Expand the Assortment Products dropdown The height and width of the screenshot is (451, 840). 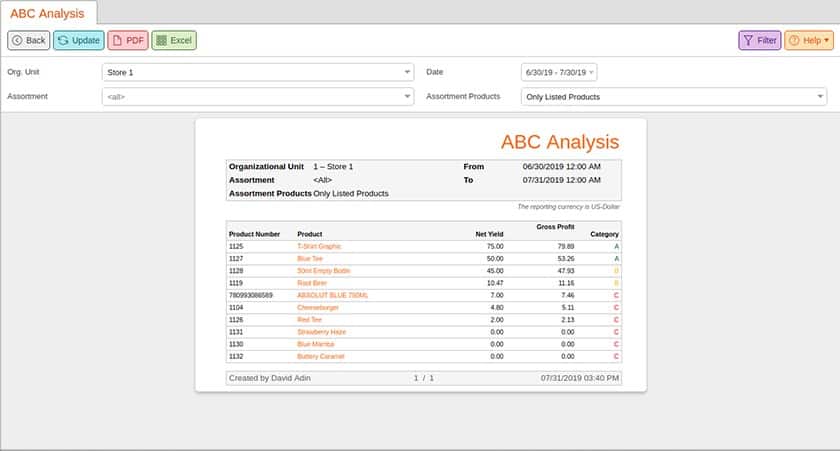click(x=675, y=97)
